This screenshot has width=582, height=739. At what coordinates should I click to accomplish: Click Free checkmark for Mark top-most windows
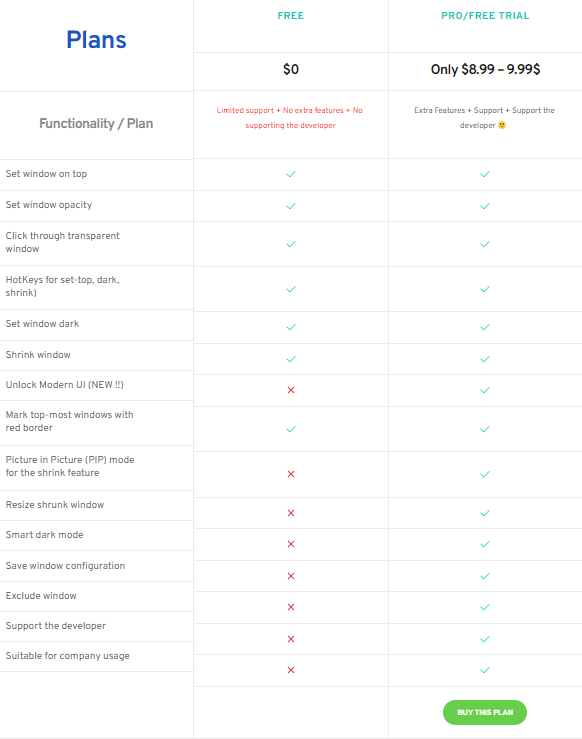pos(291,429)
